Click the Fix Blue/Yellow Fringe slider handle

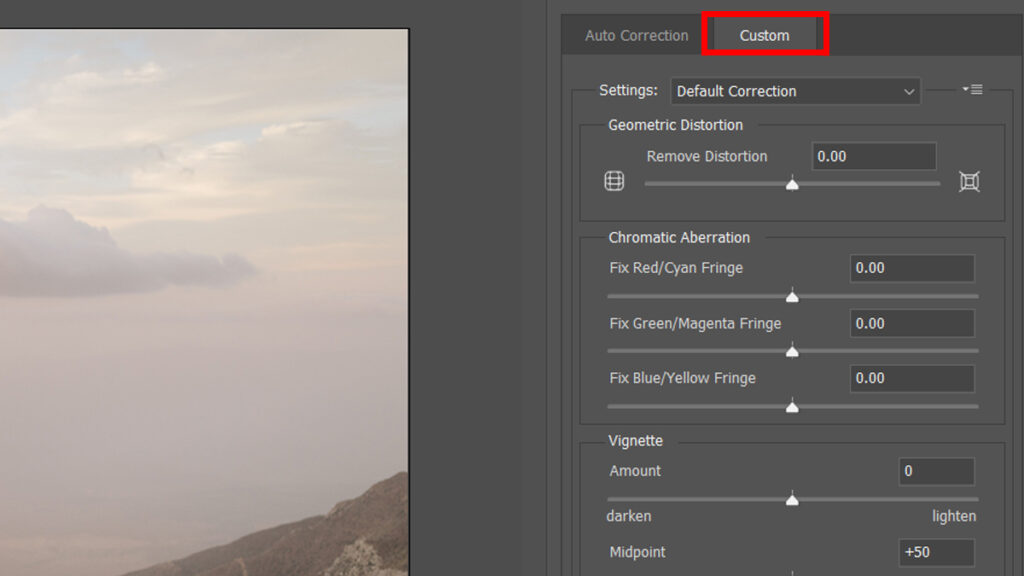(x=792, y=407)
